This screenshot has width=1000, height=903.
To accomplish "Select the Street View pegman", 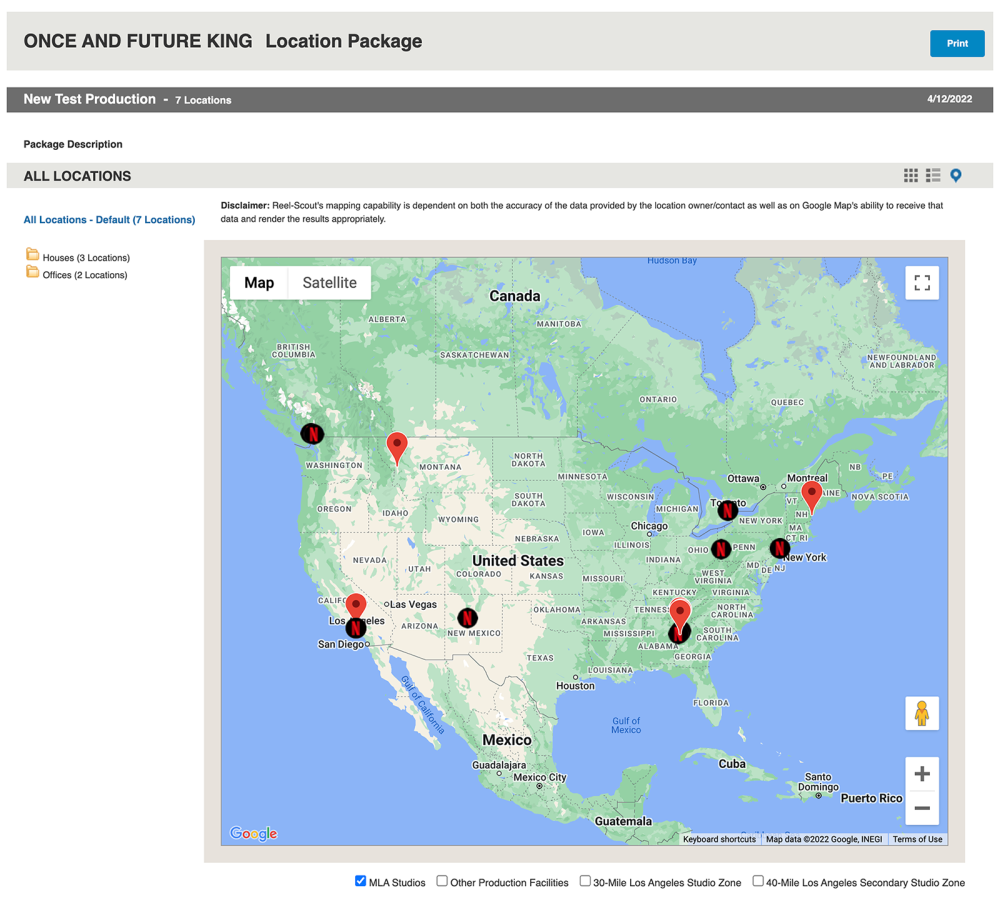I will (x=922, y=713).
